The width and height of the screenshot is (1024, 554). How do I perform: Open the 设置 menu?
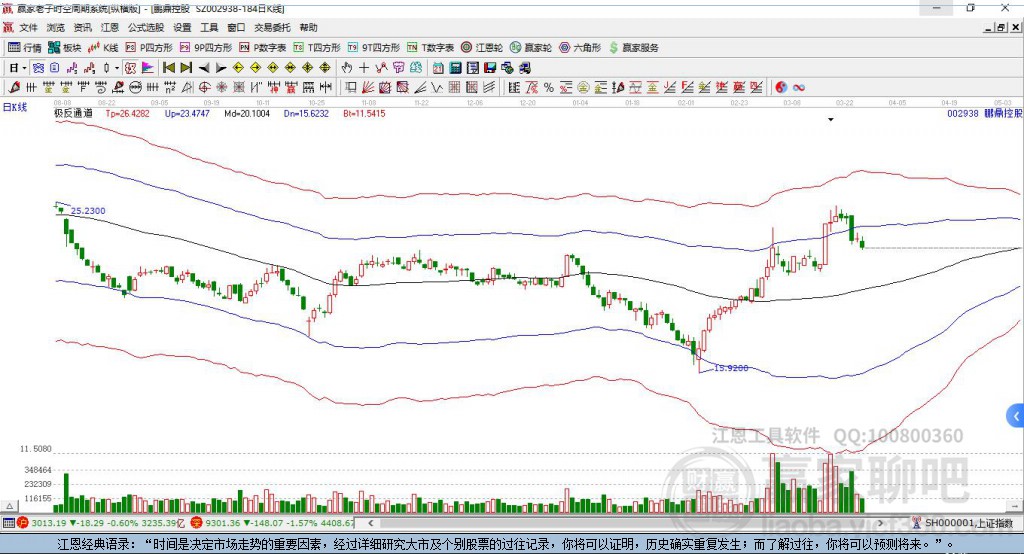click(x=182, y=27)
